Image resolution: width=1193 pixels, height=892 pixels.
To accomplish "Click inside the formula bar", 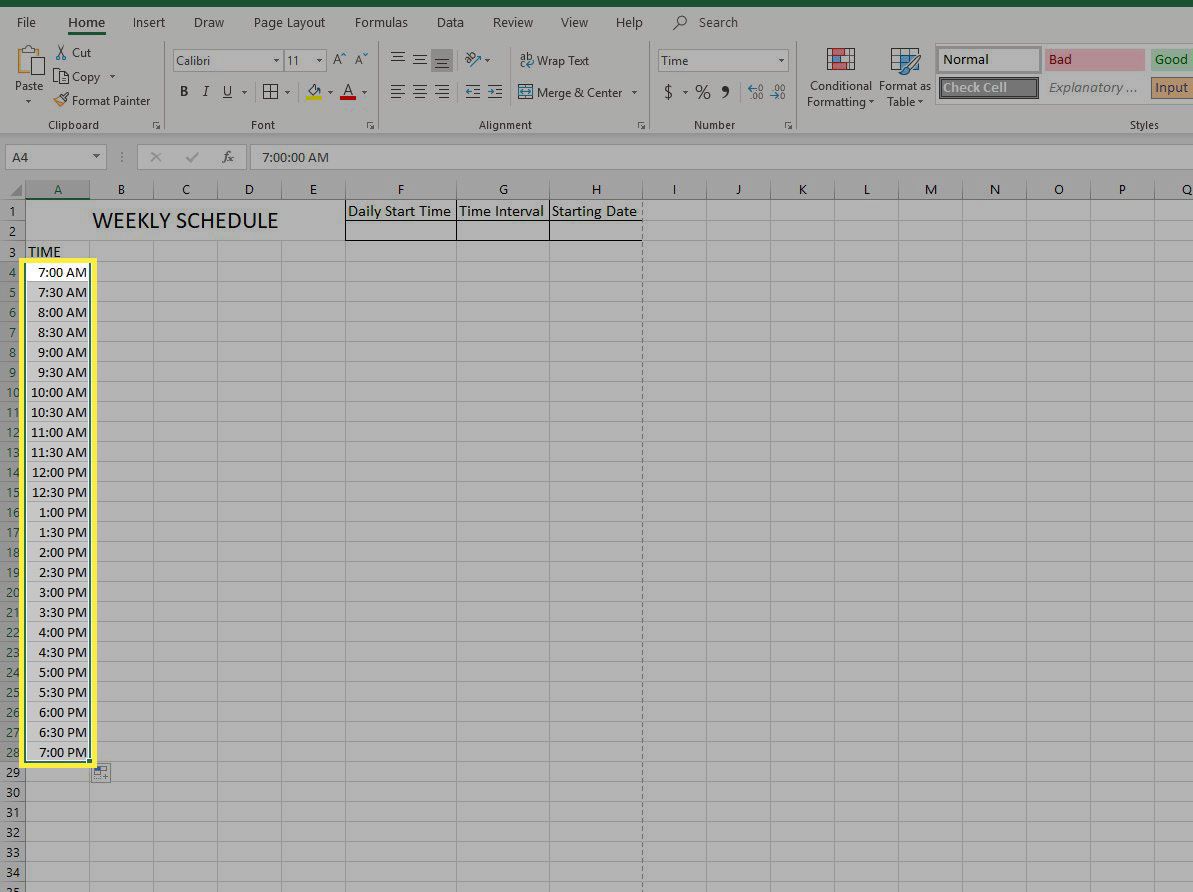I will click(x=400, y=157).
